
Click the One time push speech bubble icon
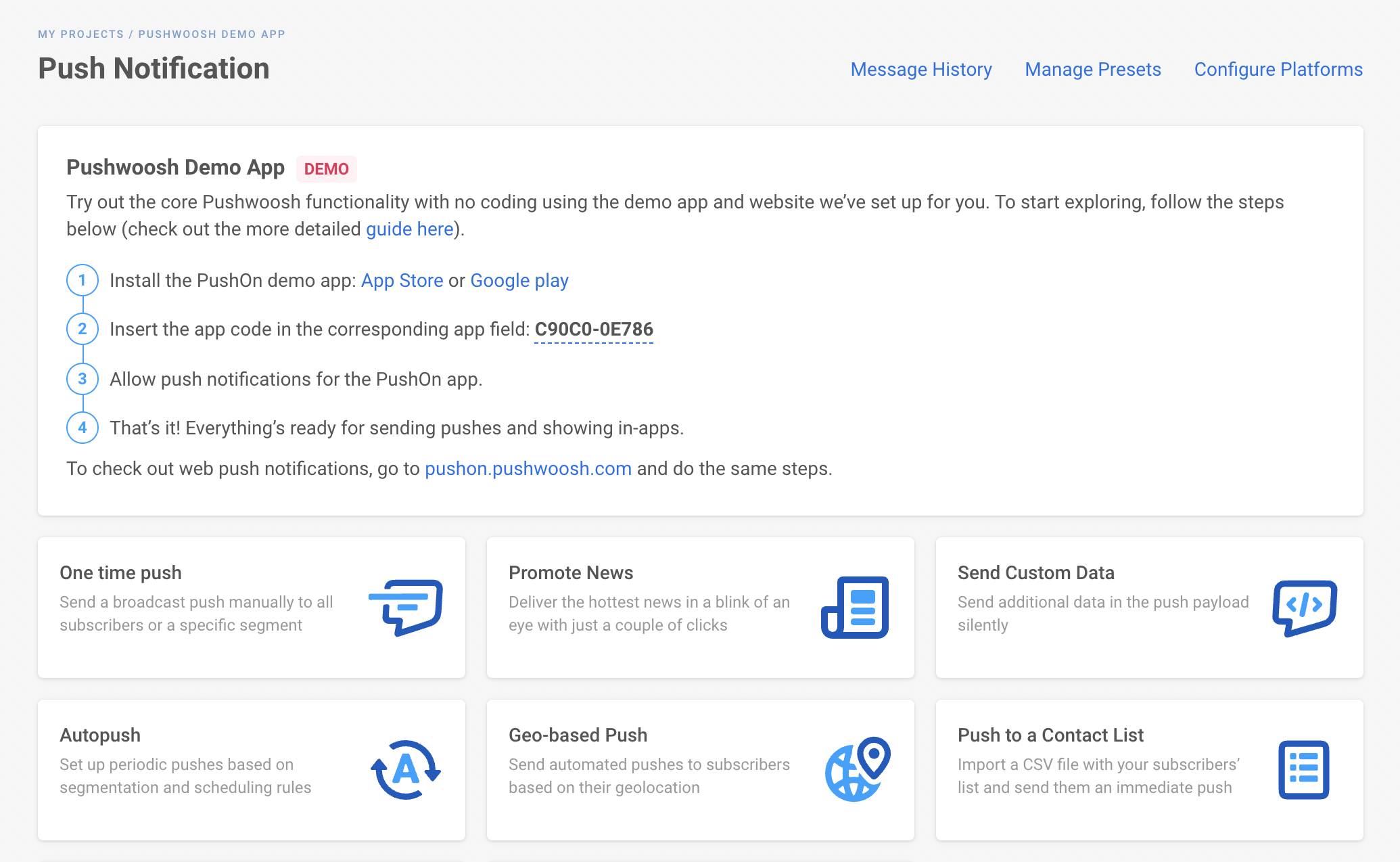(x=406, y=607)
